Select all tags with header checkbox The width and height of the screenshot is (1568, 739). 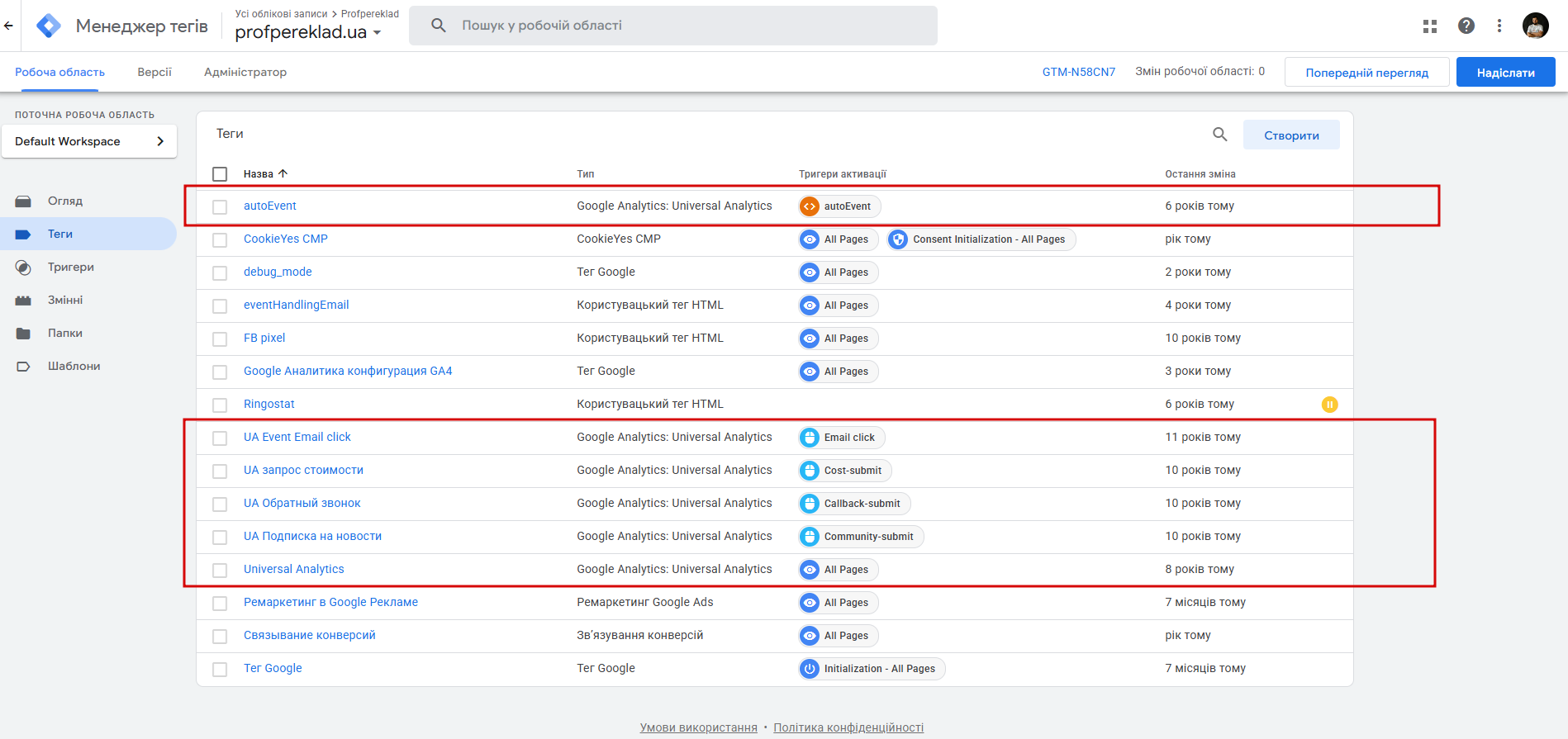[220, 174]
